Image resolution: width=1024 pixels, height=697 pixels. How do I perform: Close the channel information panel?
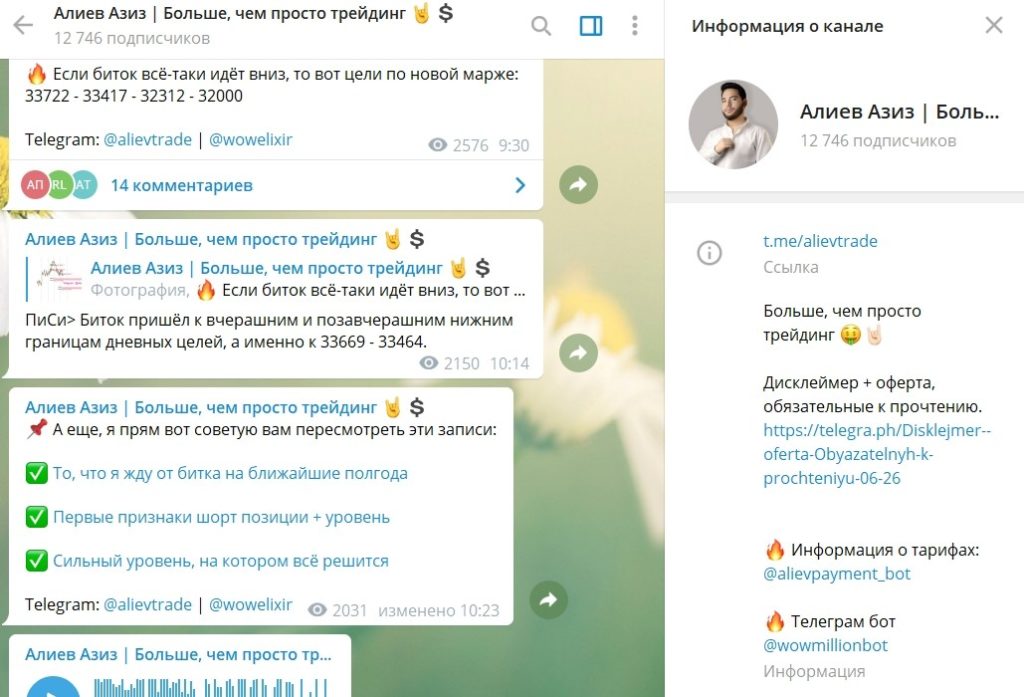[994, 25]
